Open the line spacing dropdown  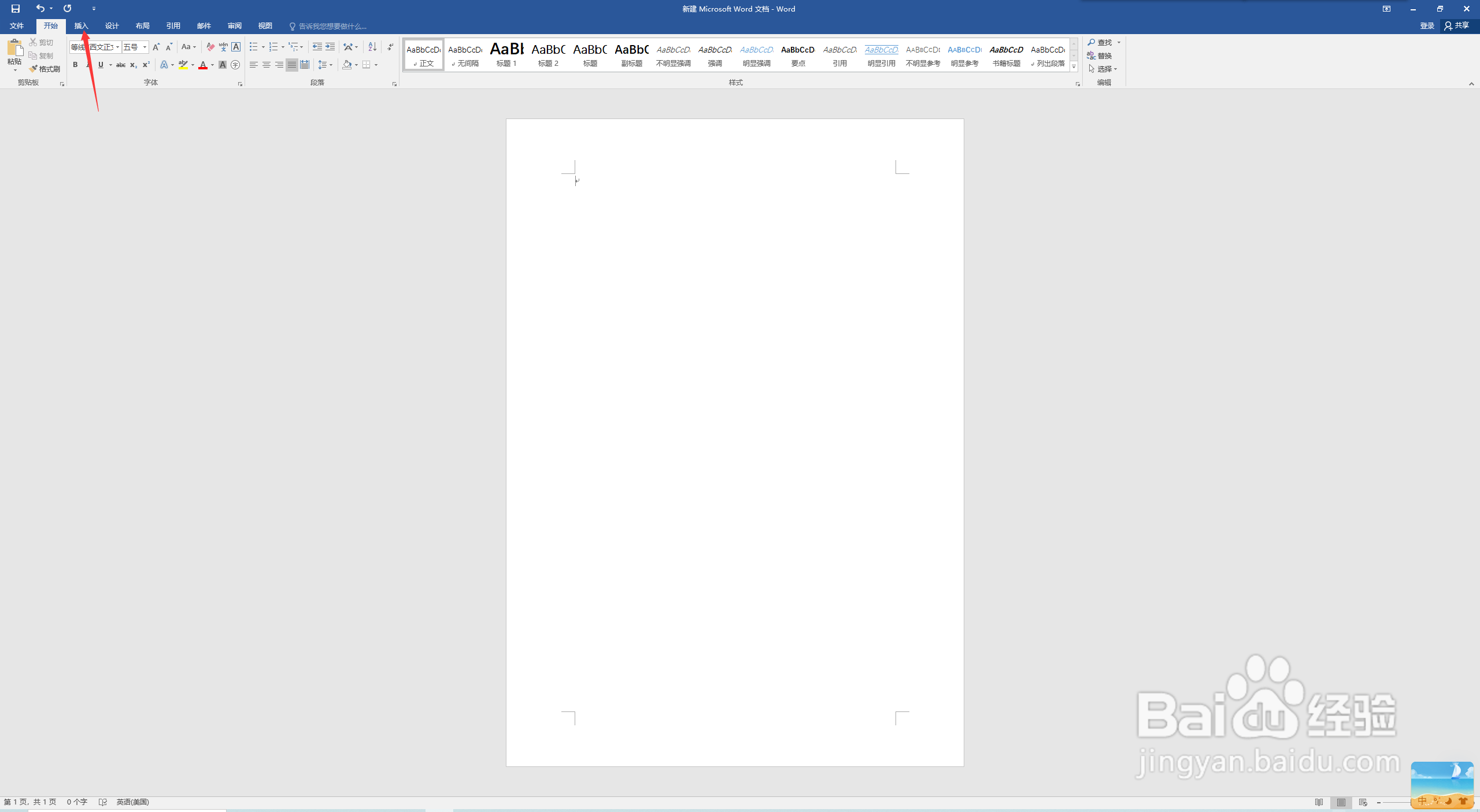point(325,65)
